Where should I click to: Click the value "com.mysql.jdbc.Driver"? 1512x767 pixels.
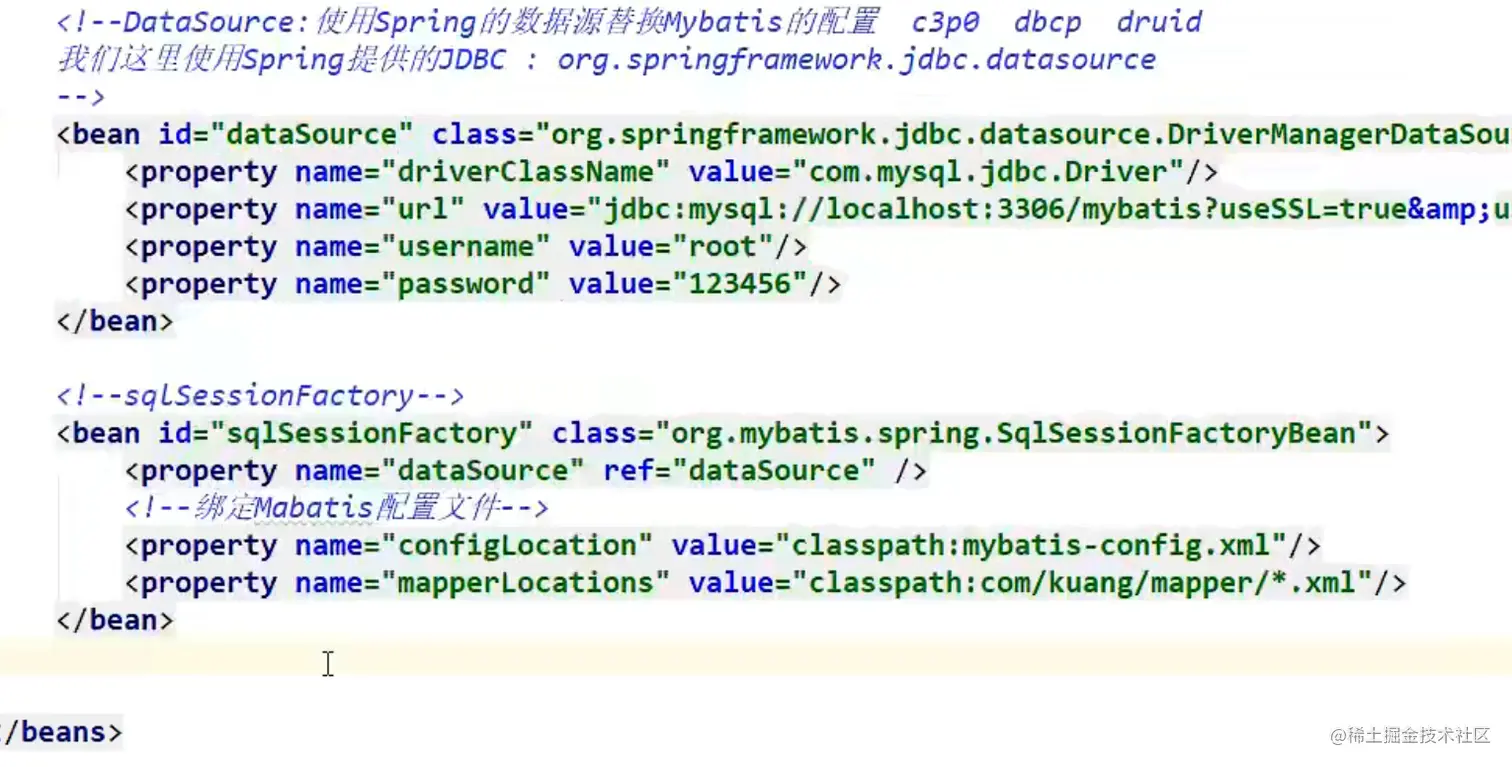coord(989,172)
